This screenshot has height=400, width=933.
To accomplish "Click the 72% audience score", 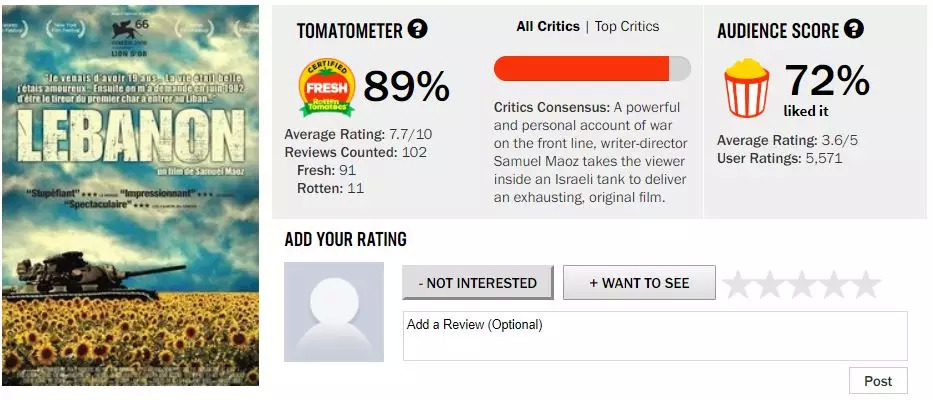I will pos(825,81).
